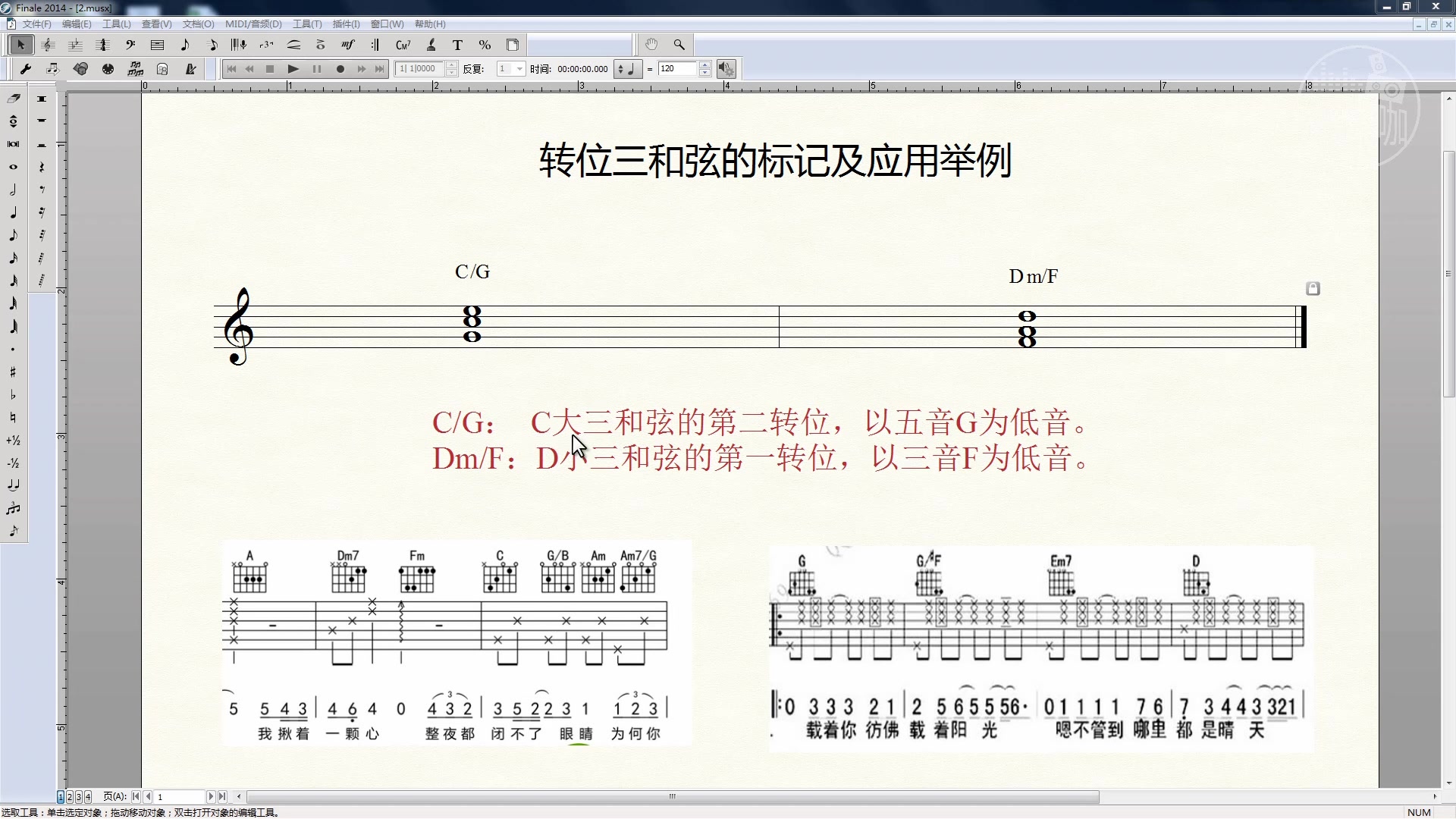Image resolution: width=1456 pixels, height=819 pixels.
Task: Open the repeat count (反复) dropdown
Action: 519,69
